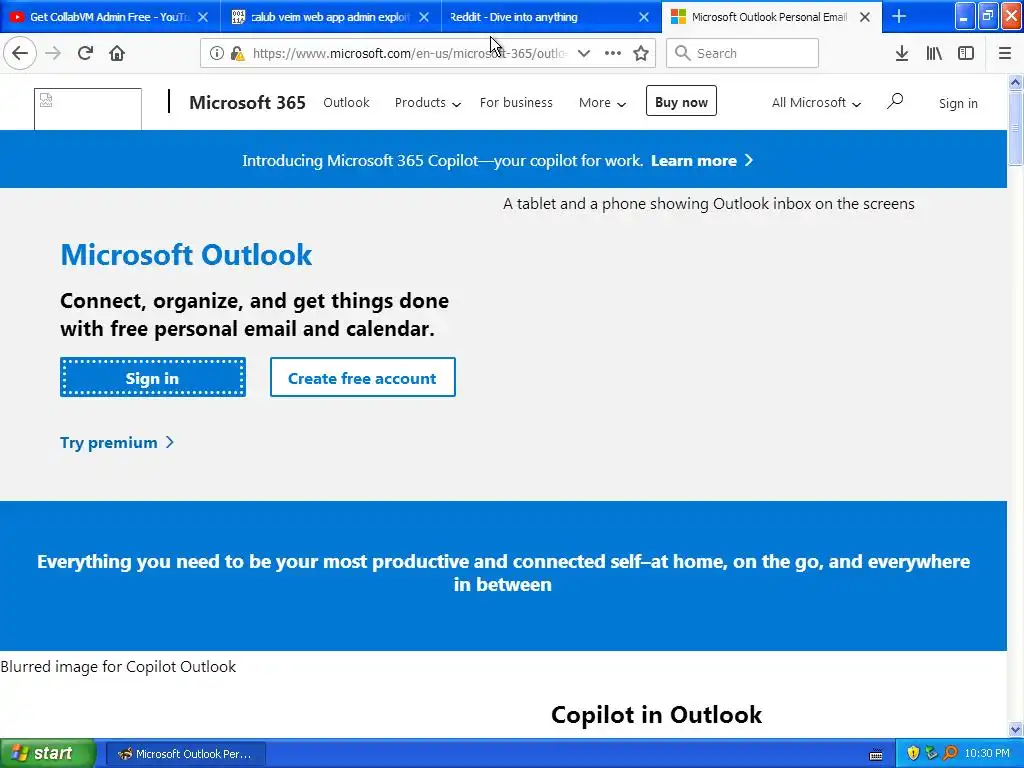This screenshot has width=1024, height=768.
Task: Expand the More dropdown menu
Action: coord(602,103)
